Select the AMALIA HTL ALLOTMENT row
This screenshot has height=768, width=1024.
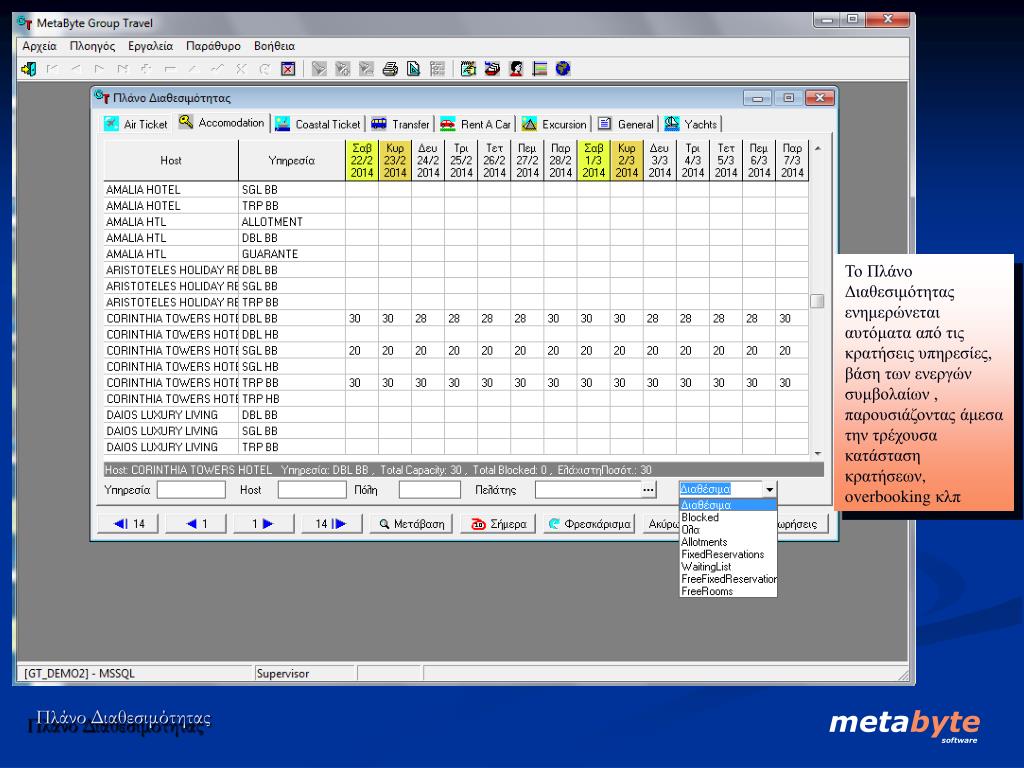[x=456, y=222]
